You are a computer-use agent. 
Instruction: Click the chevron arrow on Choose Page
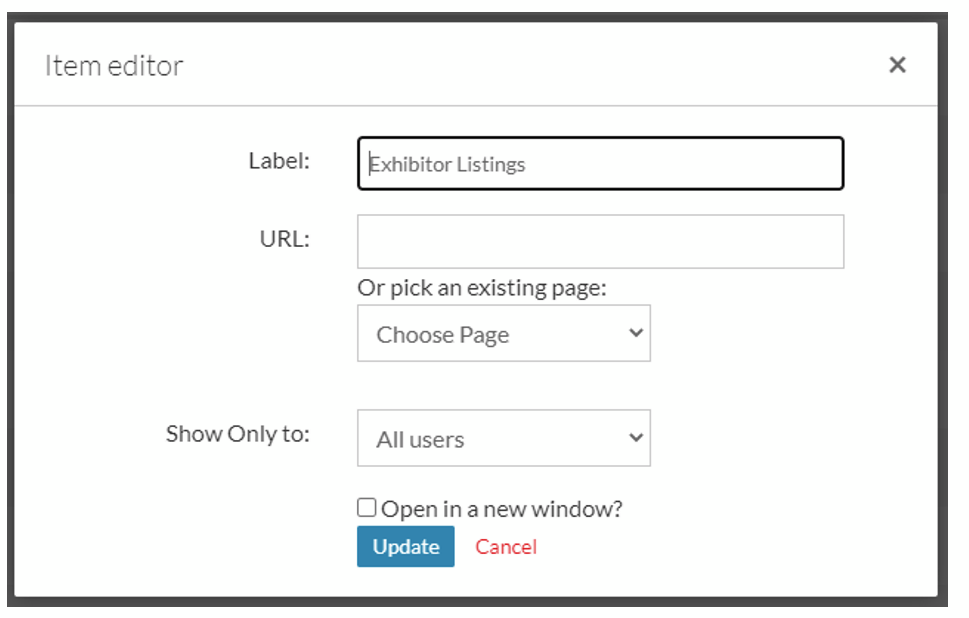[x=636, y=333]
